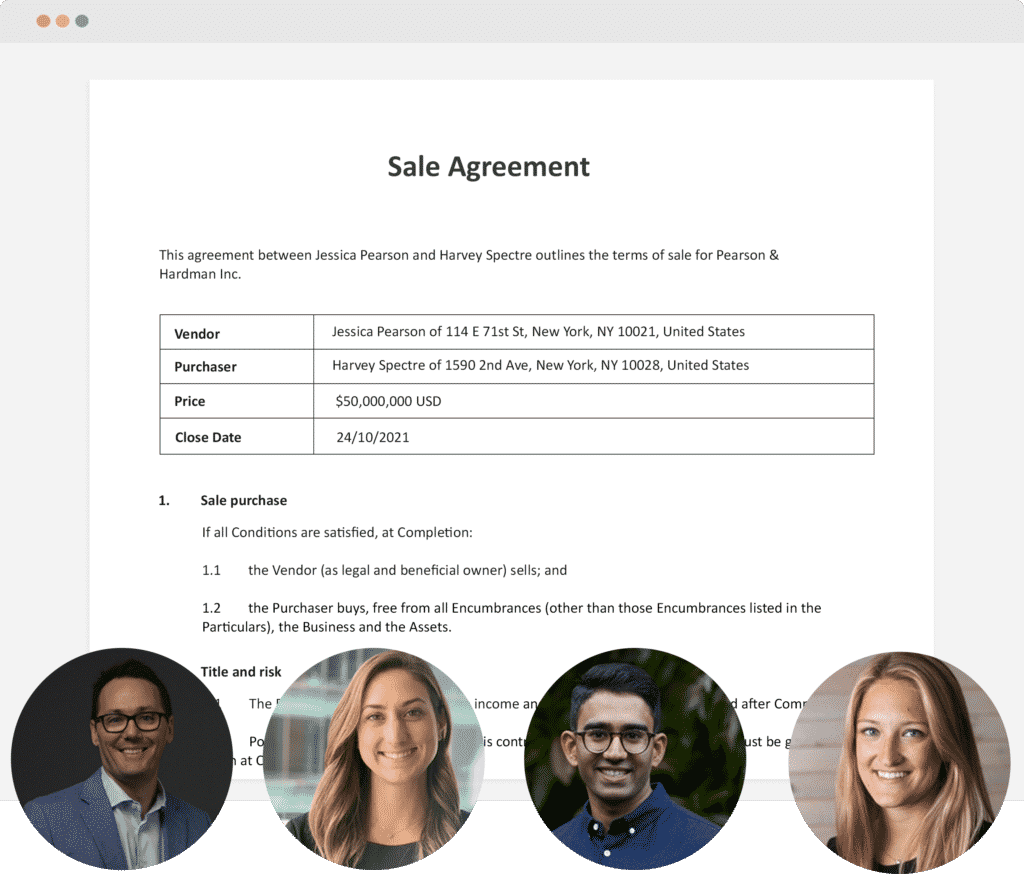Image resolution: width=1024 pixels, height=874 pixels.
Task: Click the agreement introduction paragraph
Action: [x=468, y=264]
